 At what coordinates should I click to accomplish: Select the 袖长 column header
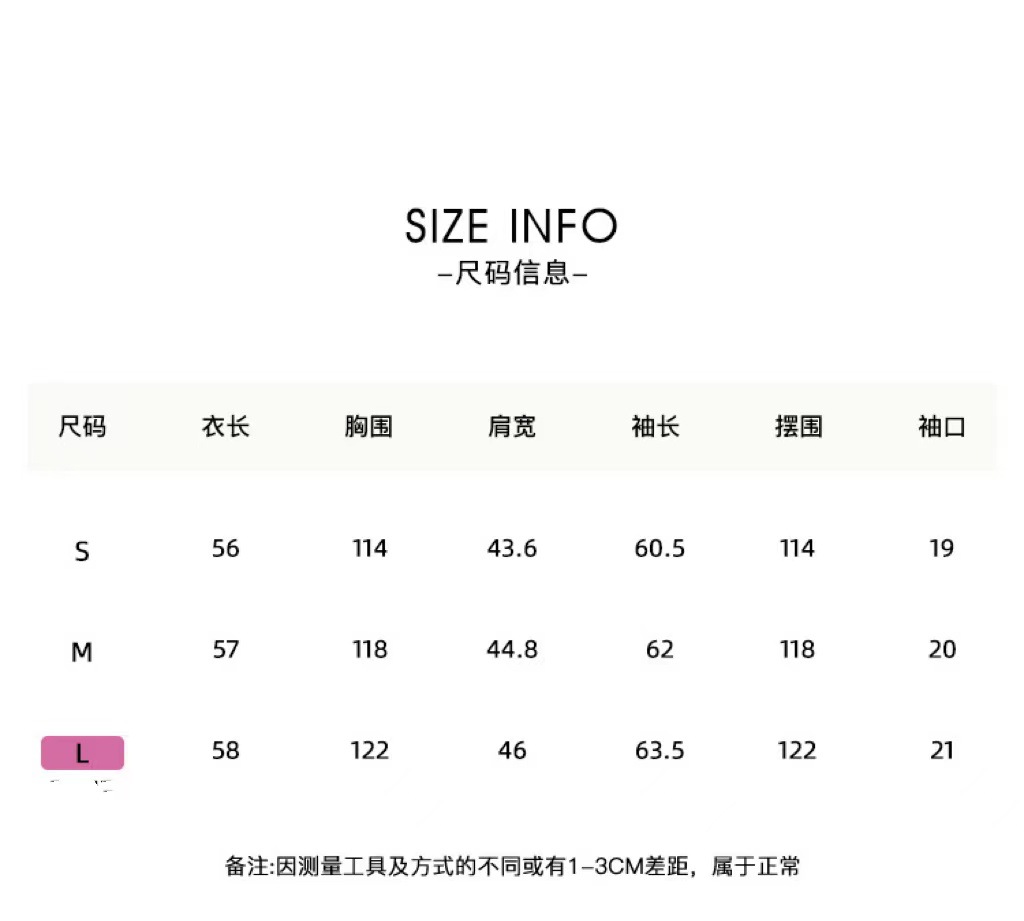tap(656, 427)
